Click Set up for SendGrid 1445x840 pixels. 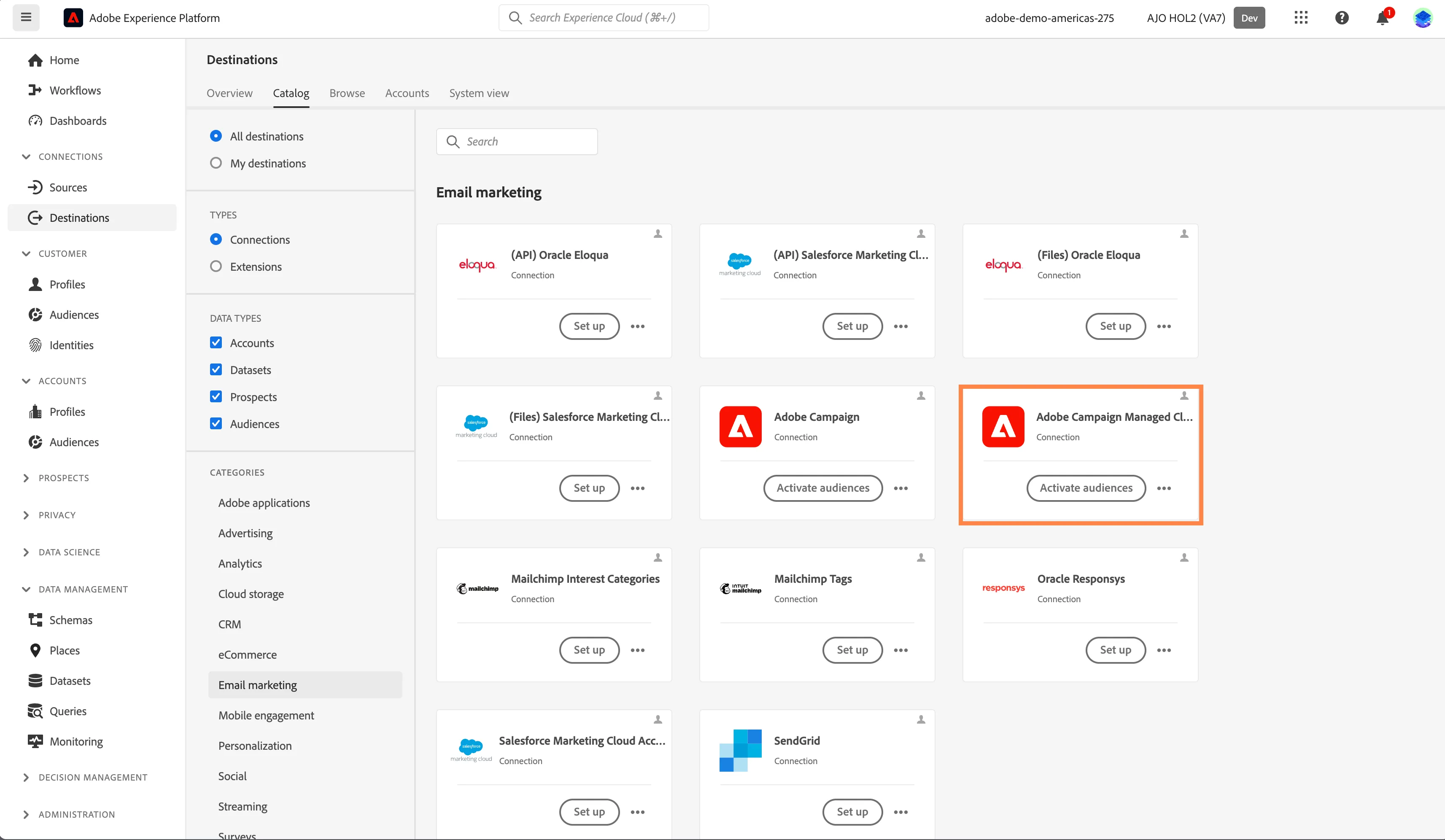click(x=852, y=812)
